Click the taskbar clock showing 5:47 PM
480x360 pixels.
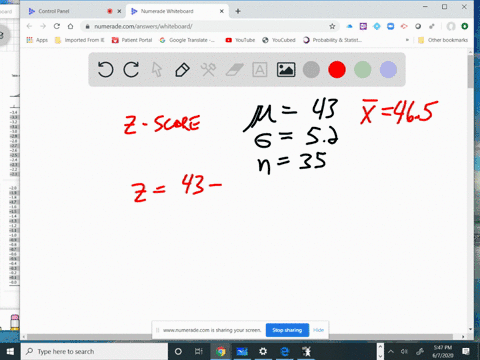click(x=443, y=351)
